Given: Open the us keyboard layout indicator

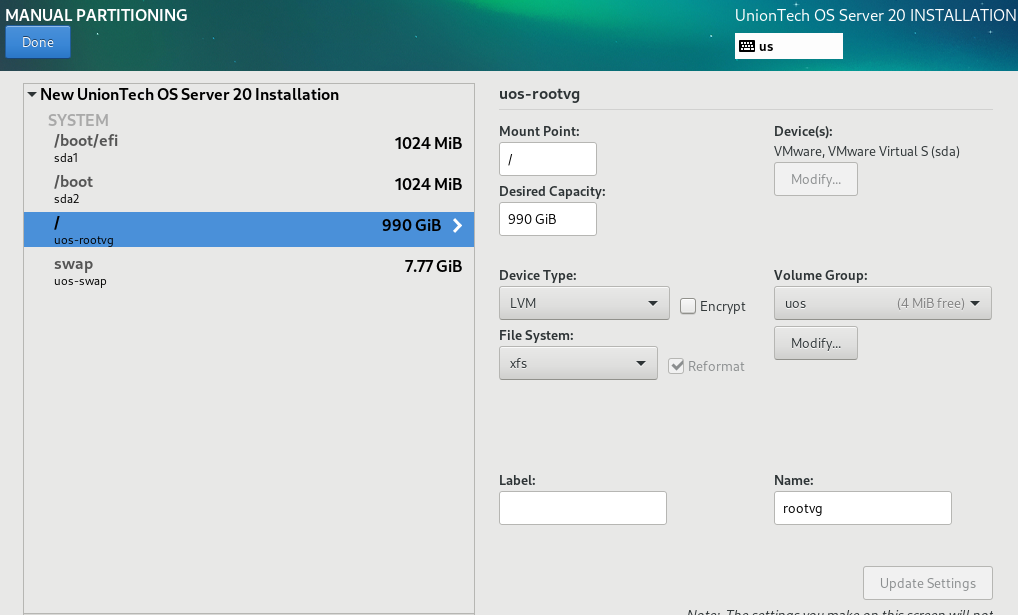Looking at the screenshot, I should pos(788,46).
